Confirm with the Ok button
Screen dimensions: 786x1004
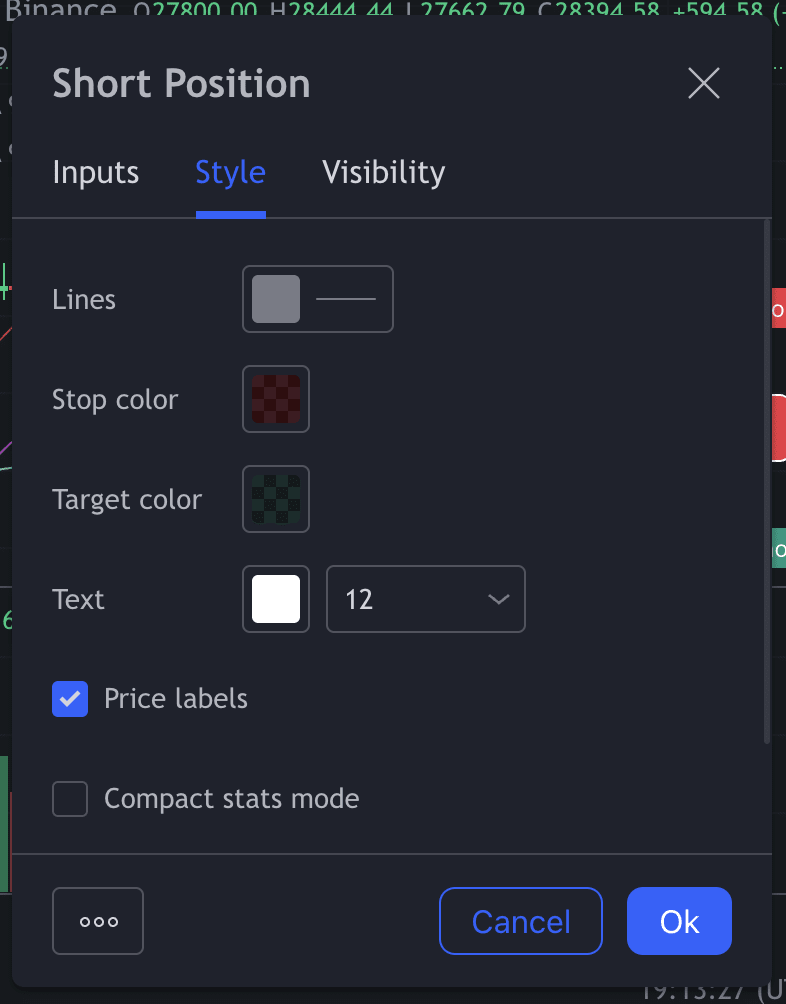[679, 921]
